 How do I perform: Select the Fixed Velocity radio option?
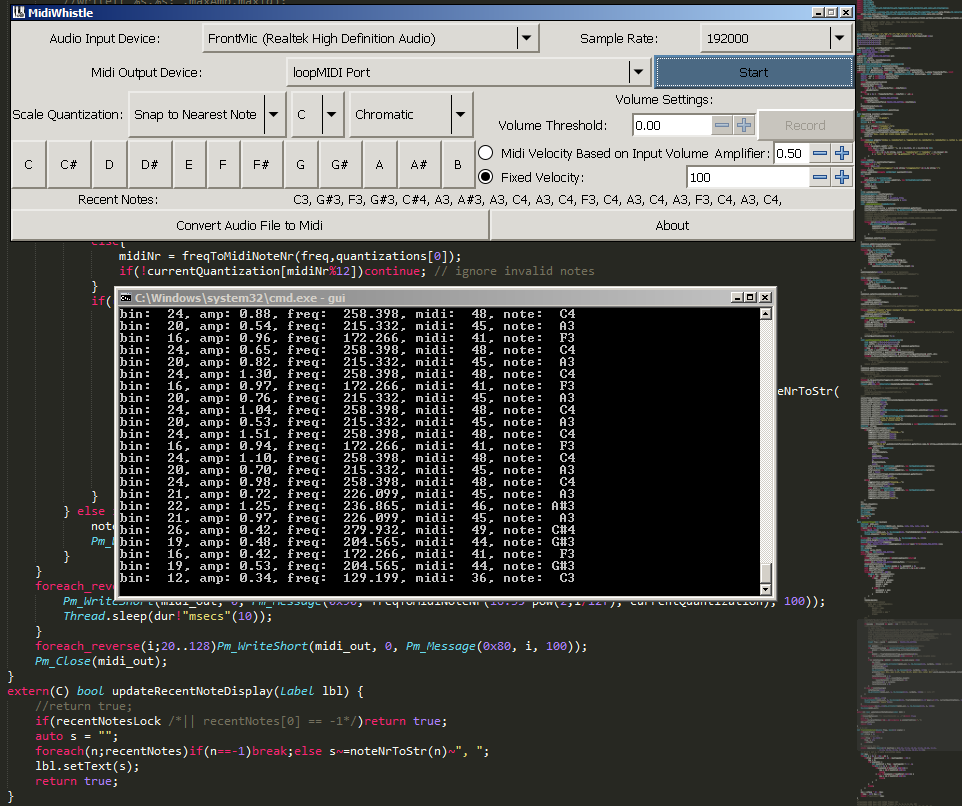(486, 177)
